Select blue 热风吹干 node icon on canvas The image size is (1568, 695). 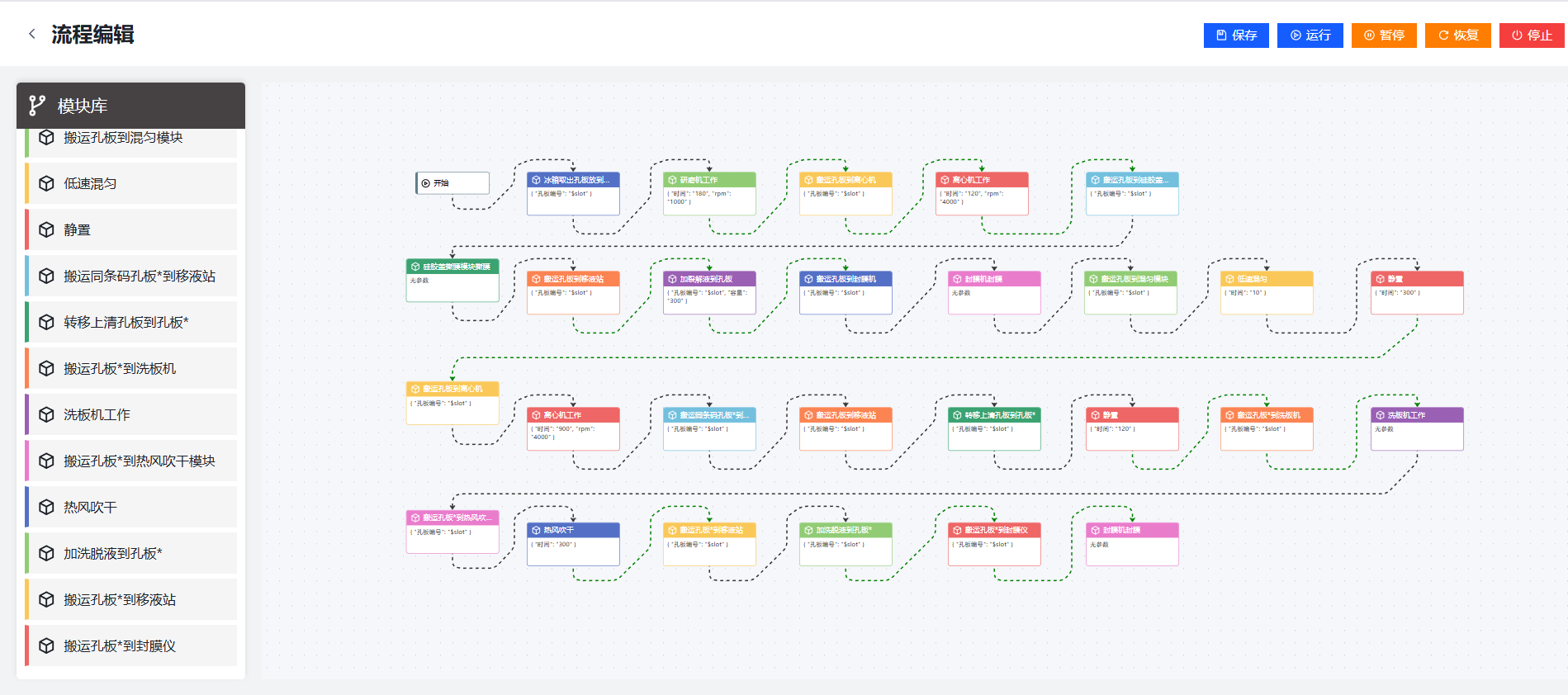click(536, 530)
